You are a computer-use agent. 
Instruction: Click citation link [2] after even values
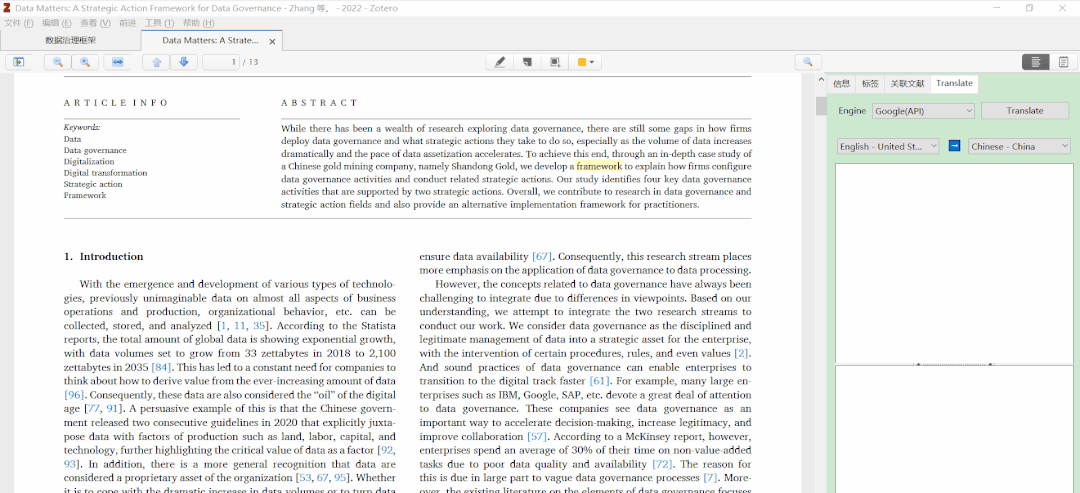click(x=742, y=353)
